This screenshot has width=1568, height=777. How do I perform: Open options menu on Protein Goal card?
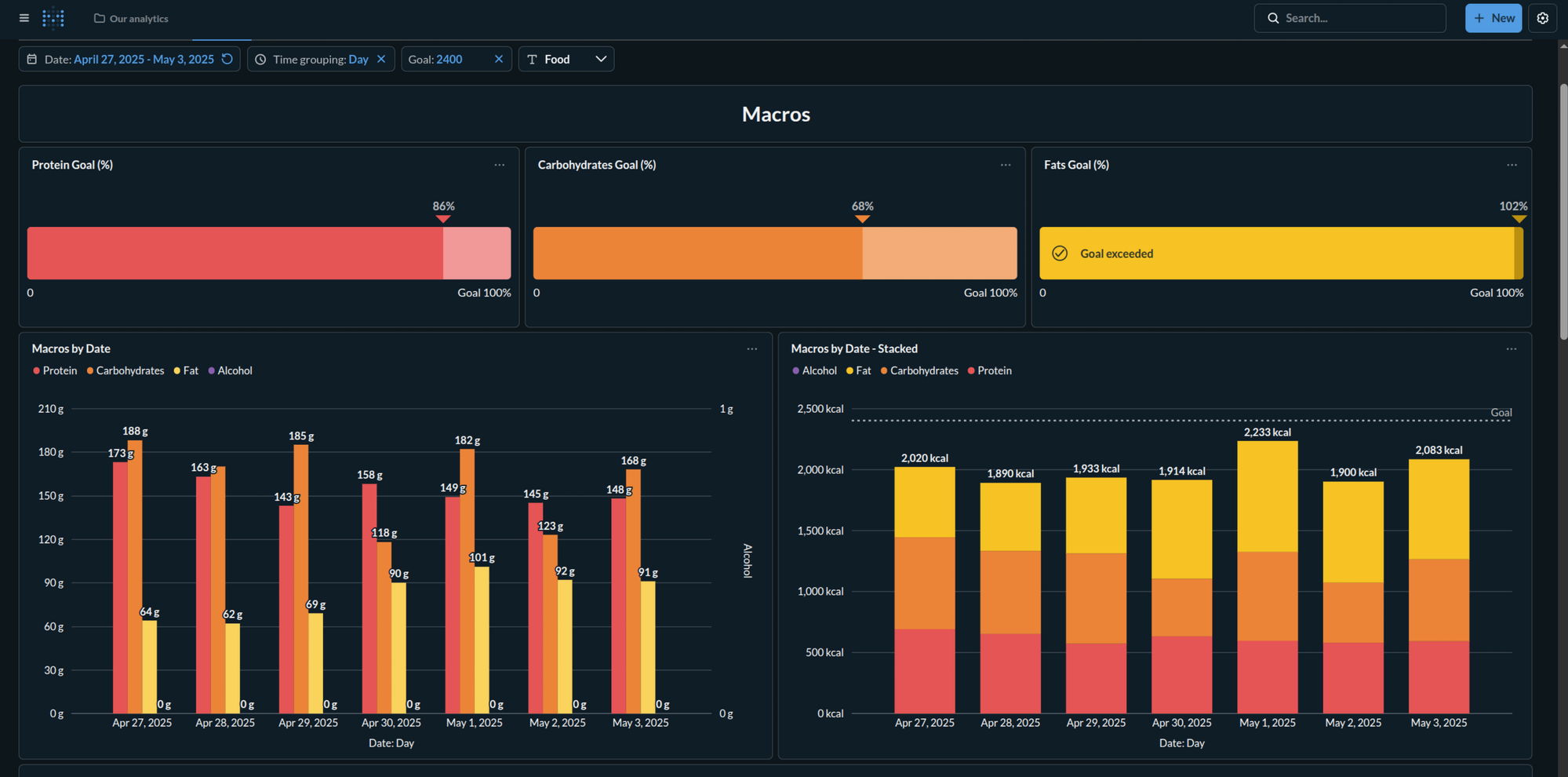500,165
